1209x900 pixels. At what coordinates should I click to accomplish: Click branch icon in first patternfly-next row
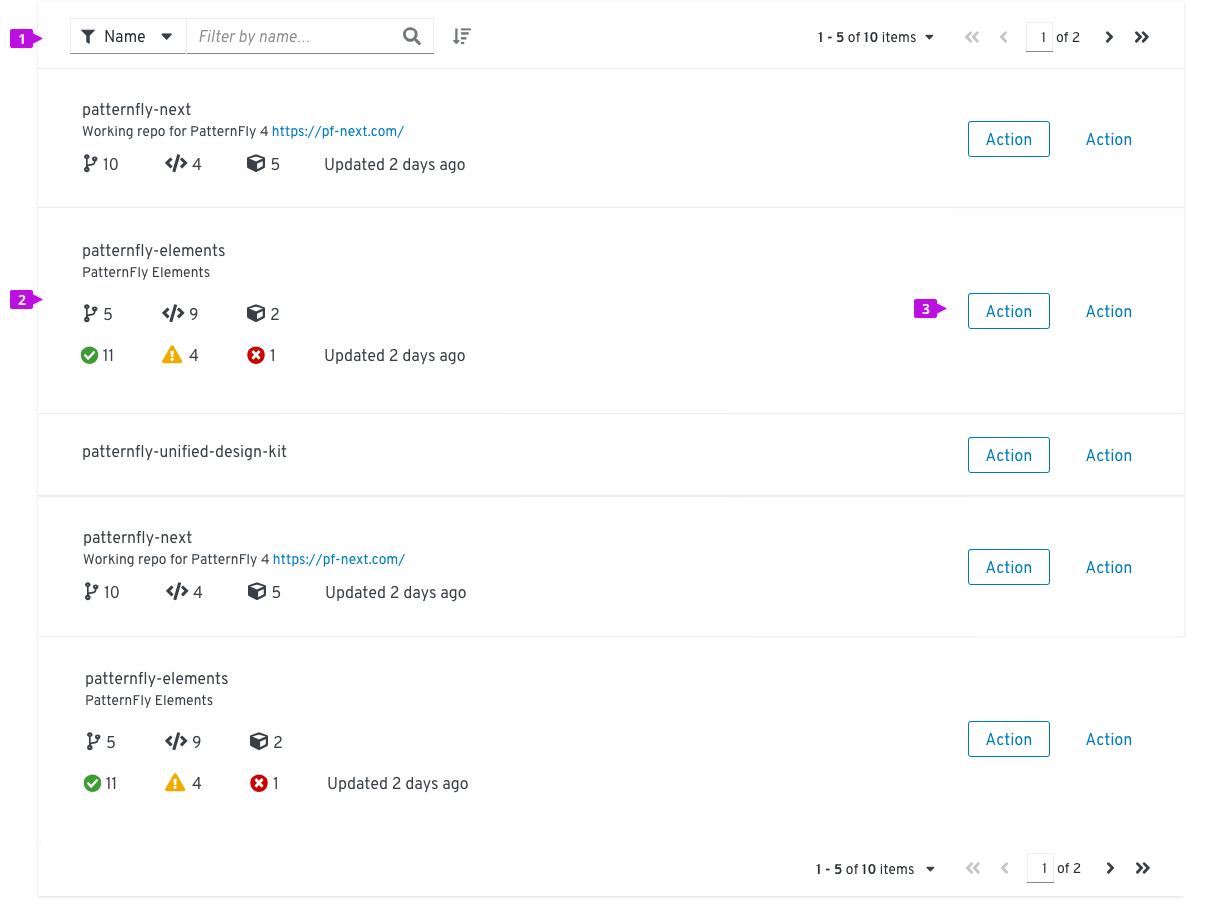point(90,164)
